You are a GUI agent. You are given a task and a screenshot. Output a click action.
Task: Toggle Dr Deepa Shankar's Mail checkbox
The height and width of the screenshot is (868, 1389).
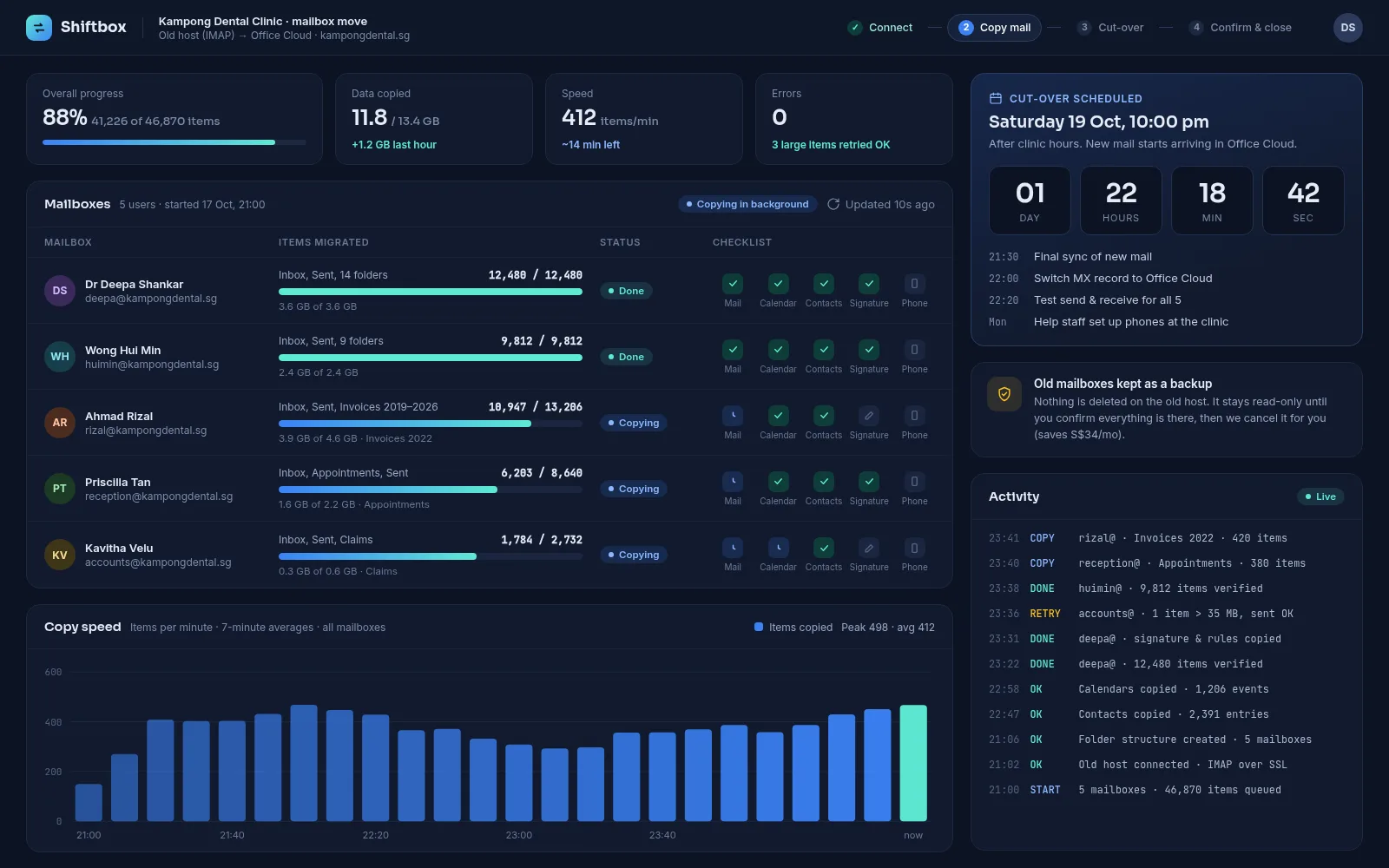[733, 283]
